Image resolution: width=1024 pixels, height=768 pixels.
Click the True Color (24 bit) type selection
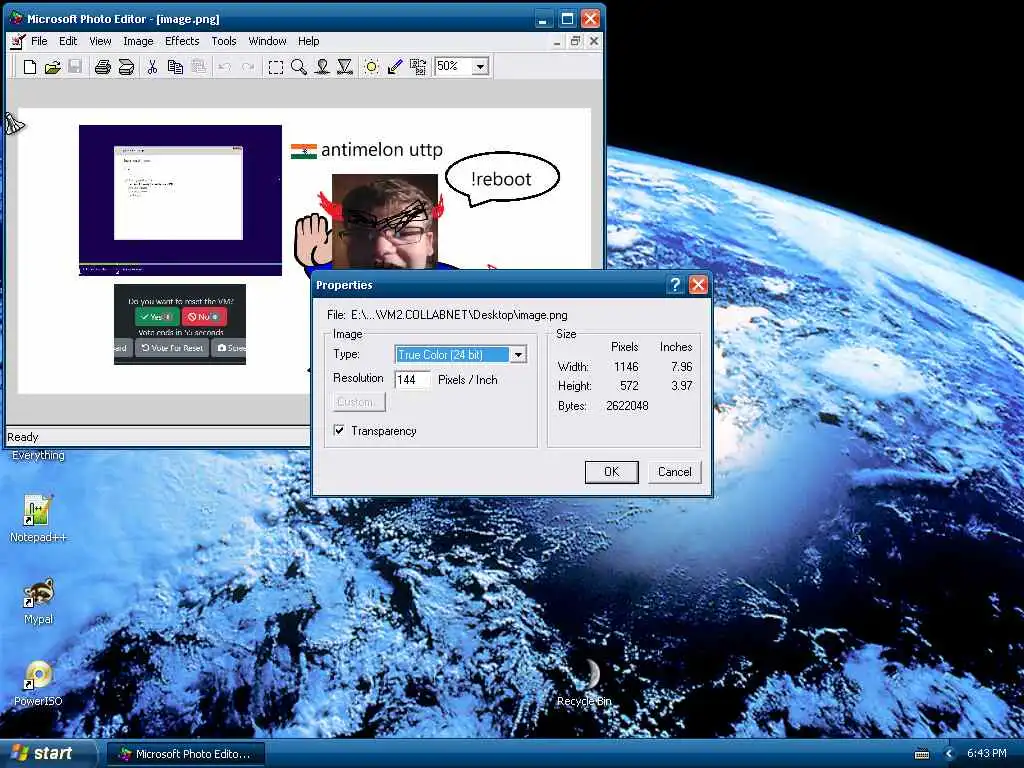point(452,355)
